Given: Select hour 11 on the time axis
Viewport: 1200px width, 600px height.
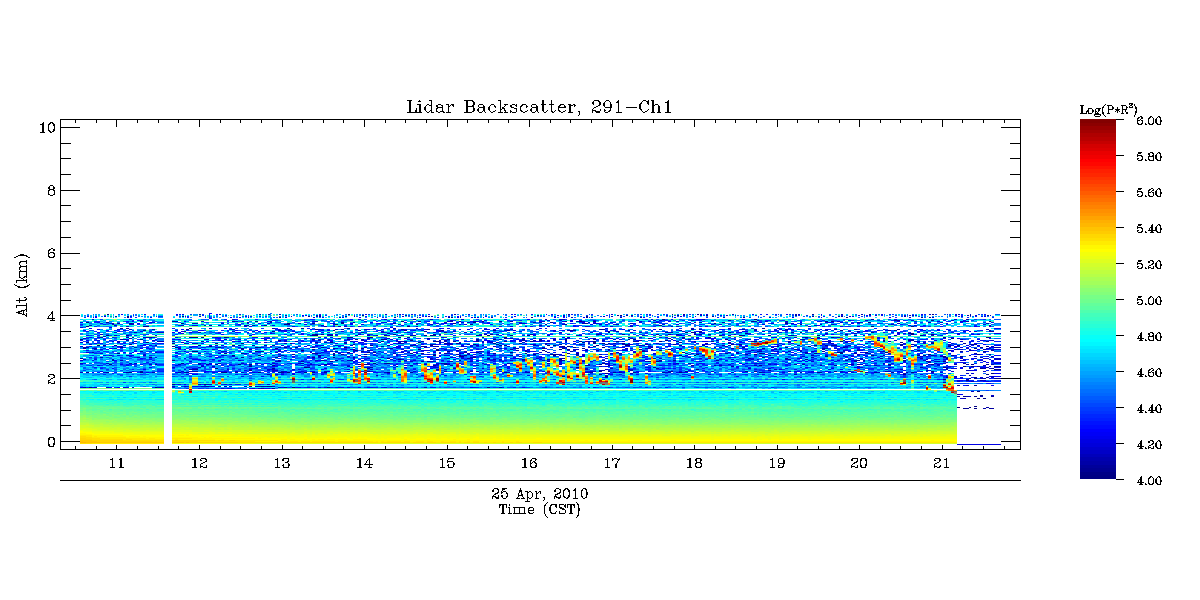Looking at the screenshot, I should (x=116, y=463).
